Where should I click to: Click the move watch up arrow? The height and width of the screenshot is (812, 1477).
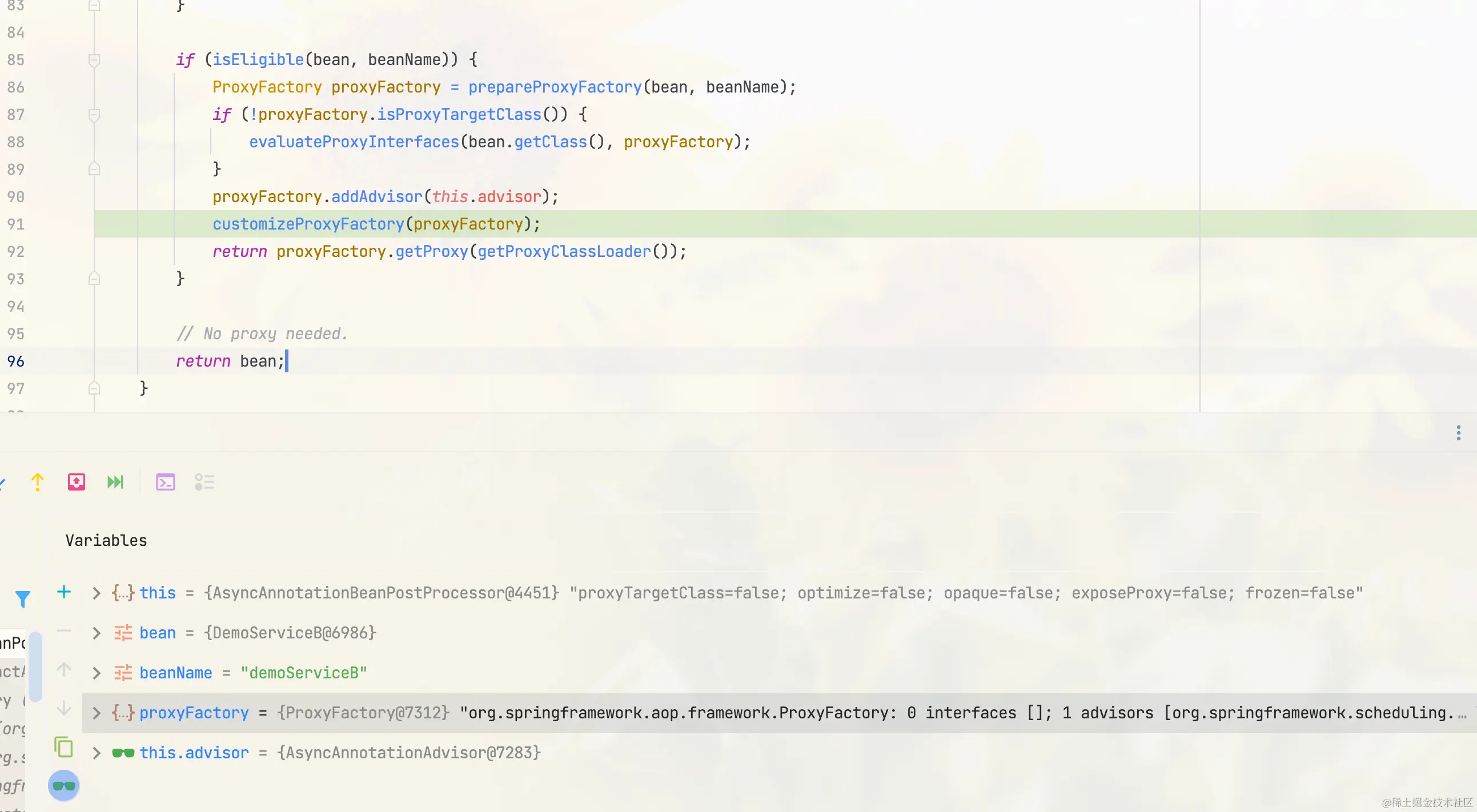pos(63,669)
